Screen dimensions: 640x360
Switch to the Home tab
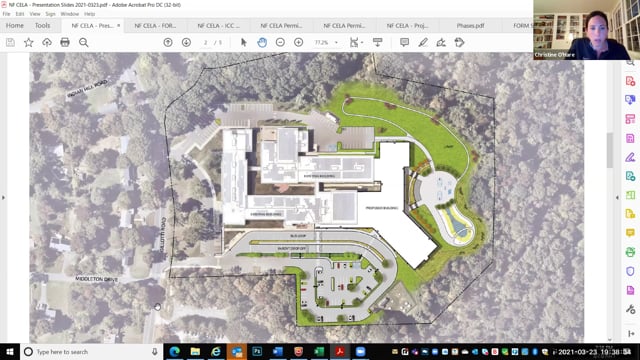coord(15,25)
